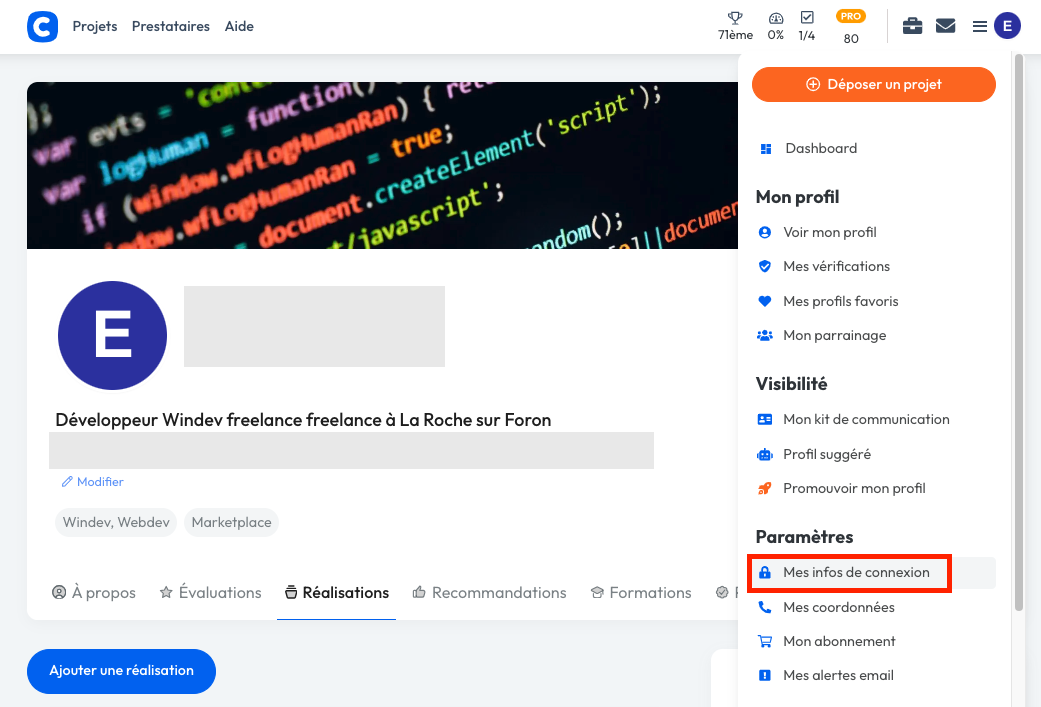Viewport: 1041px width, 707px height.
Task: Open Mes infos de connexion
Action: coord(856,573)
